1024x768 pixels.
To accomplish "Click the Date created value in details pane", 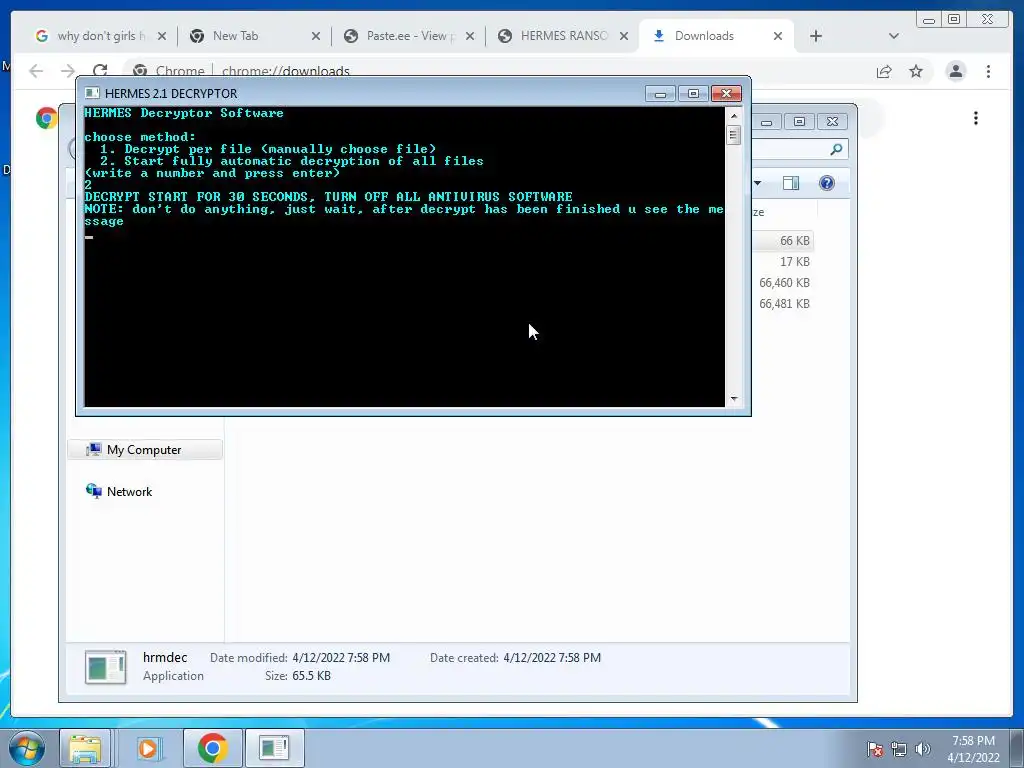I will tap(552, 658).
